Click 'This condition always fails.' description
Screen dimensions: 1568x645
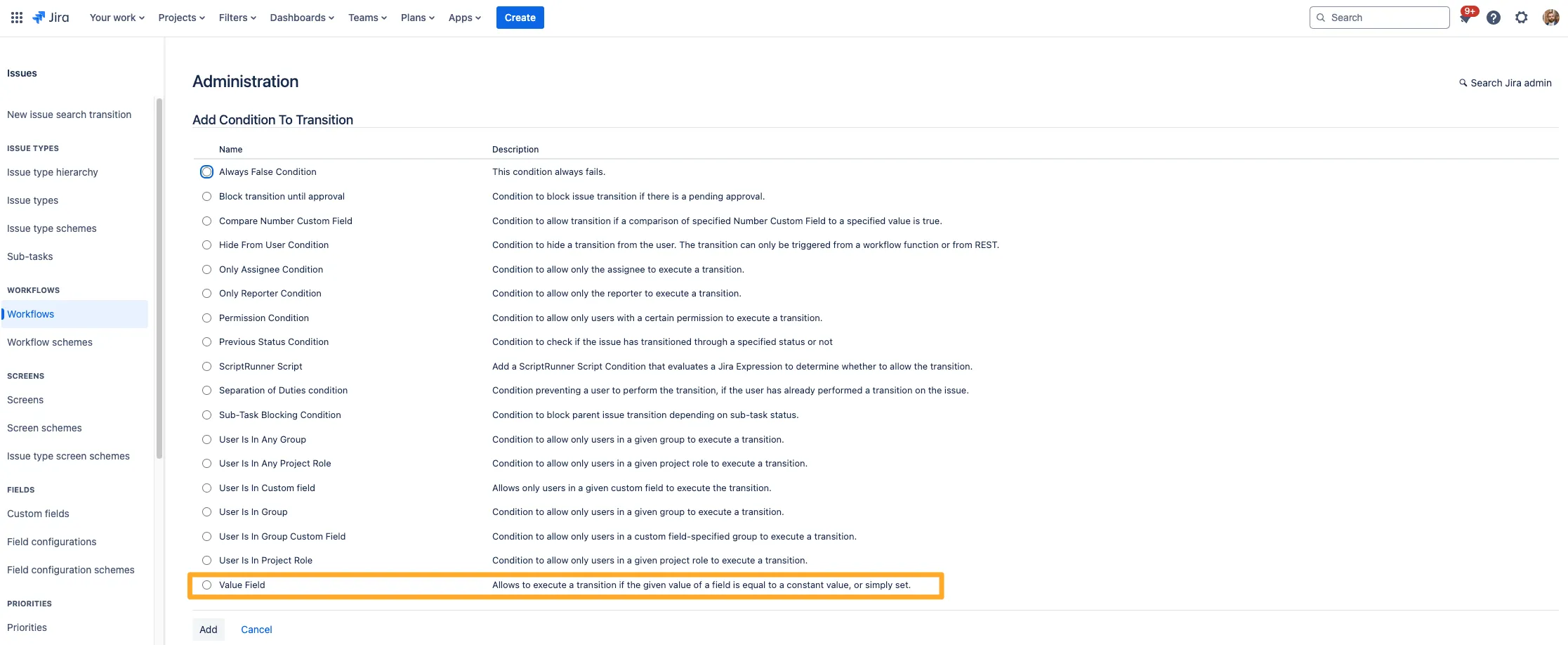548,171
